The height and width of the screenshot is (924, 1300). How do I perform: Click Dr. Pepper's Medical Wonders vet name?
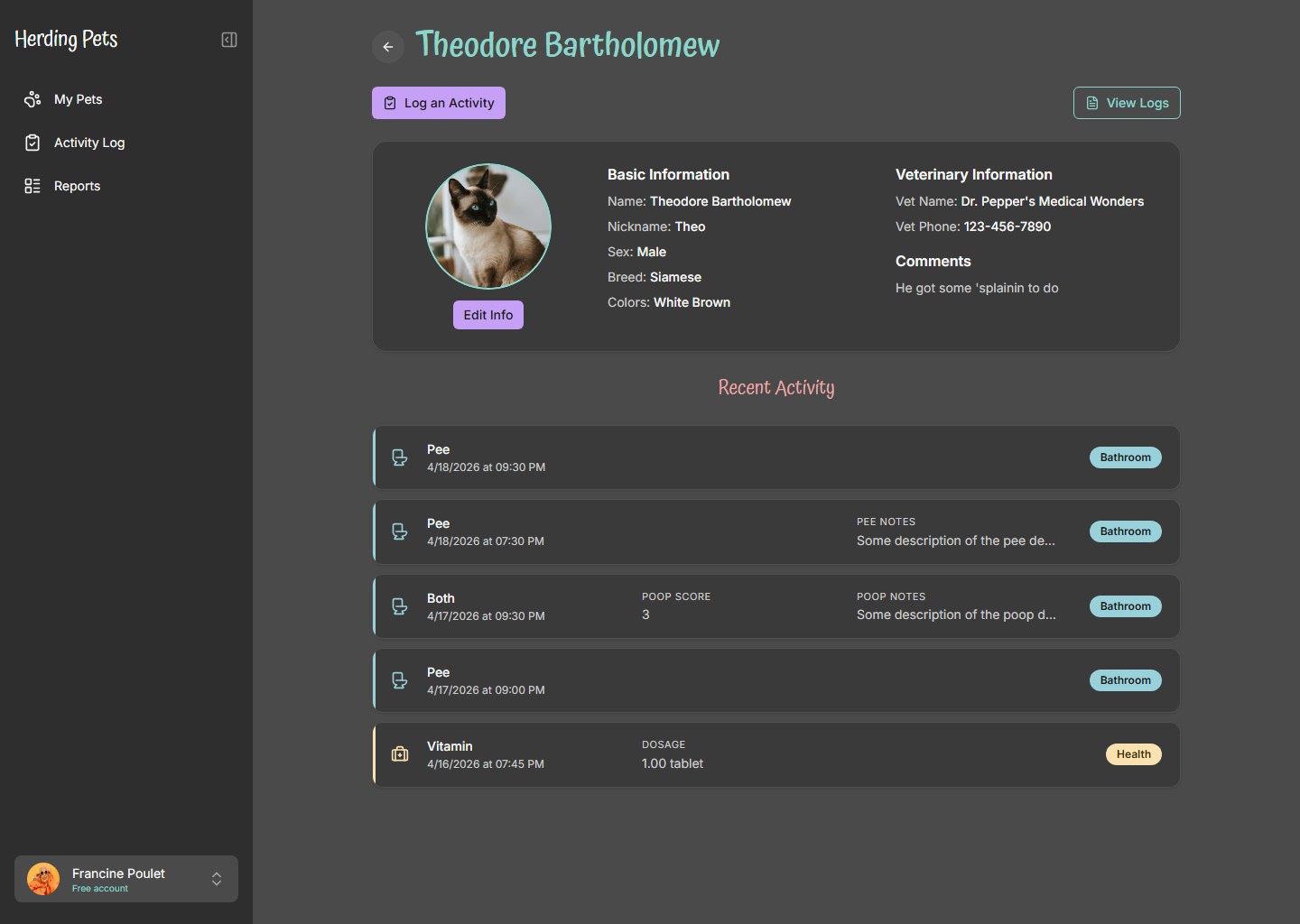tap(1053, 201)
